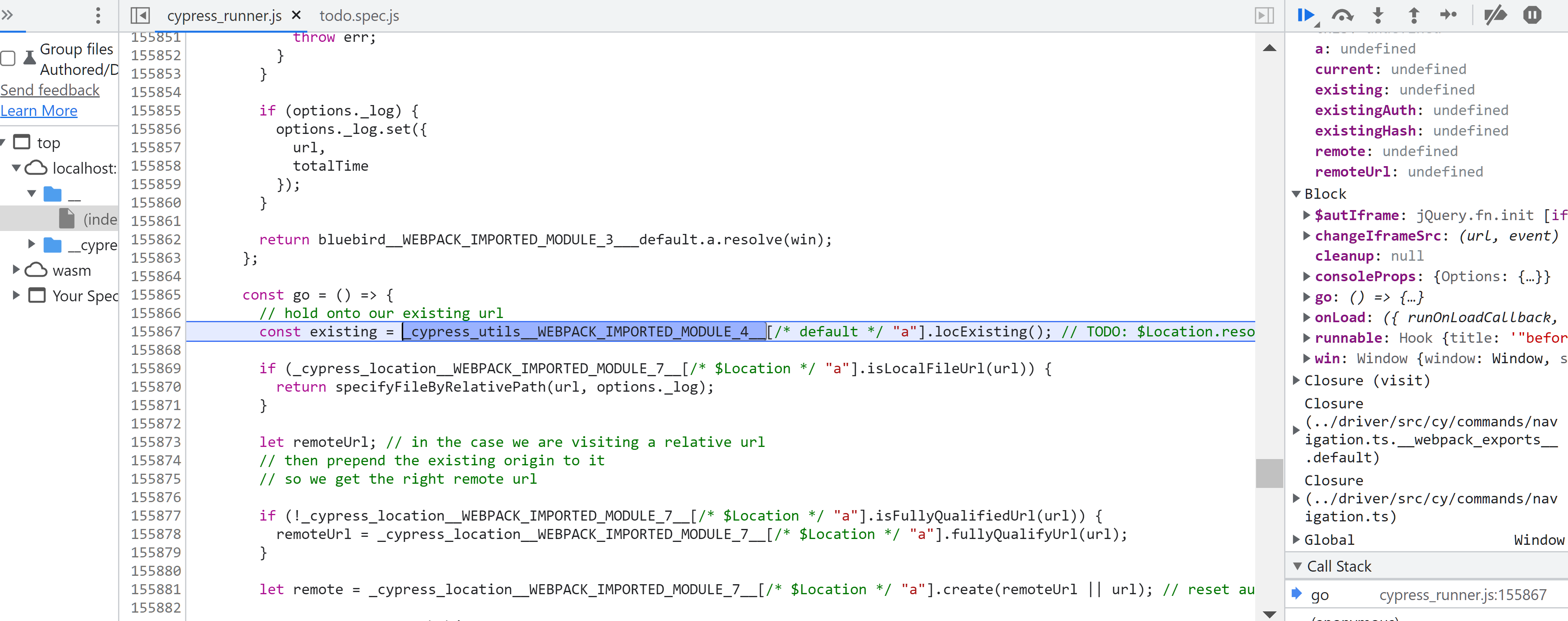1568x621 pixels.
Task: Collapse the Call Stack section
Action: click(1298, 566)
